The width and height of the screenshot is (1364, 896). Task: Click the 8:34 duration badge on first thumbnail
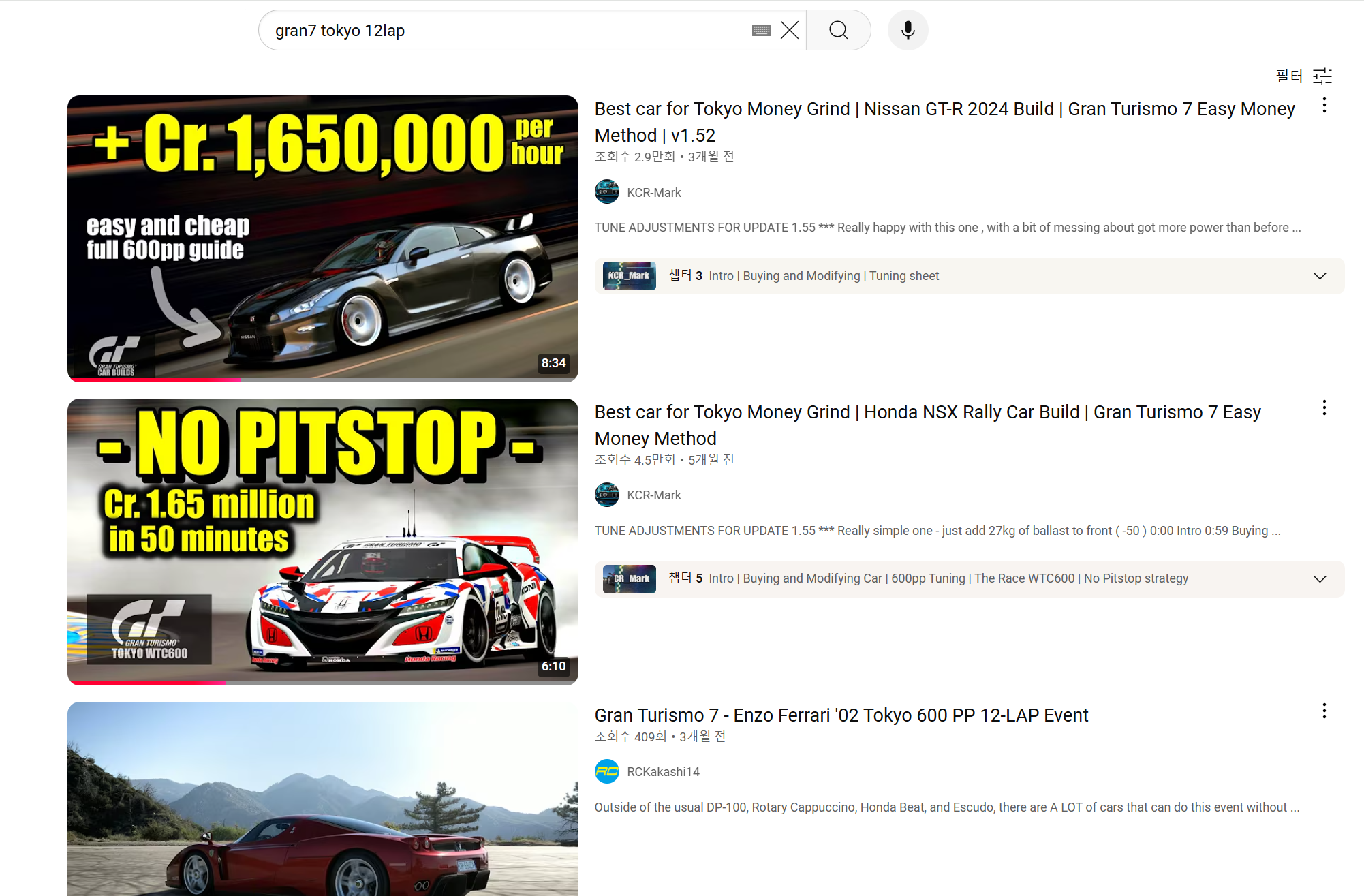[x=553, y=363]
